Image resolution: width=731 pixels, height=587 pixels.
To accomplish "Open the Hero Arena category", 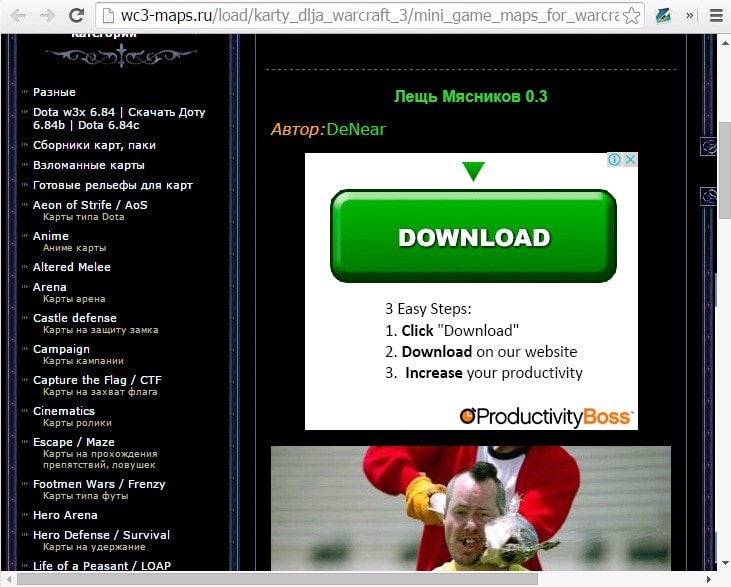I will point(65,515).
